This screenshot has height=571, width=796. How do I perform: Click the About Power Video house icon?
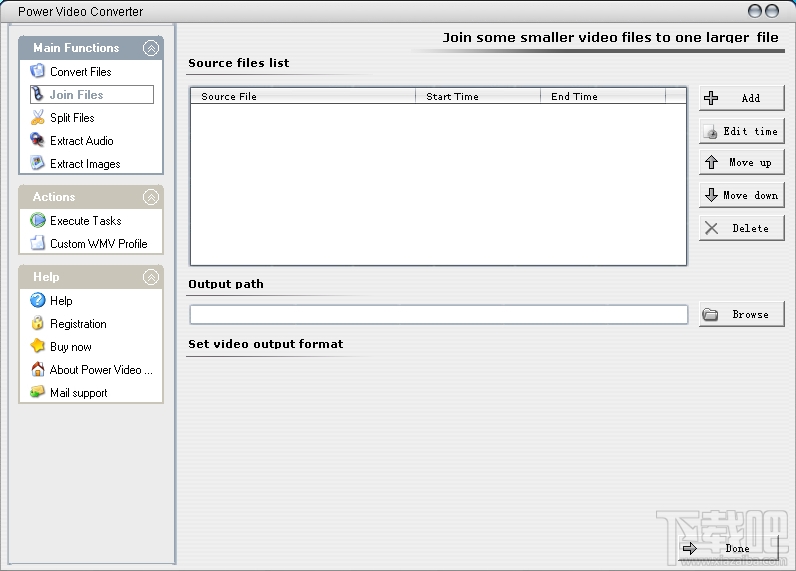pos(37,369)
